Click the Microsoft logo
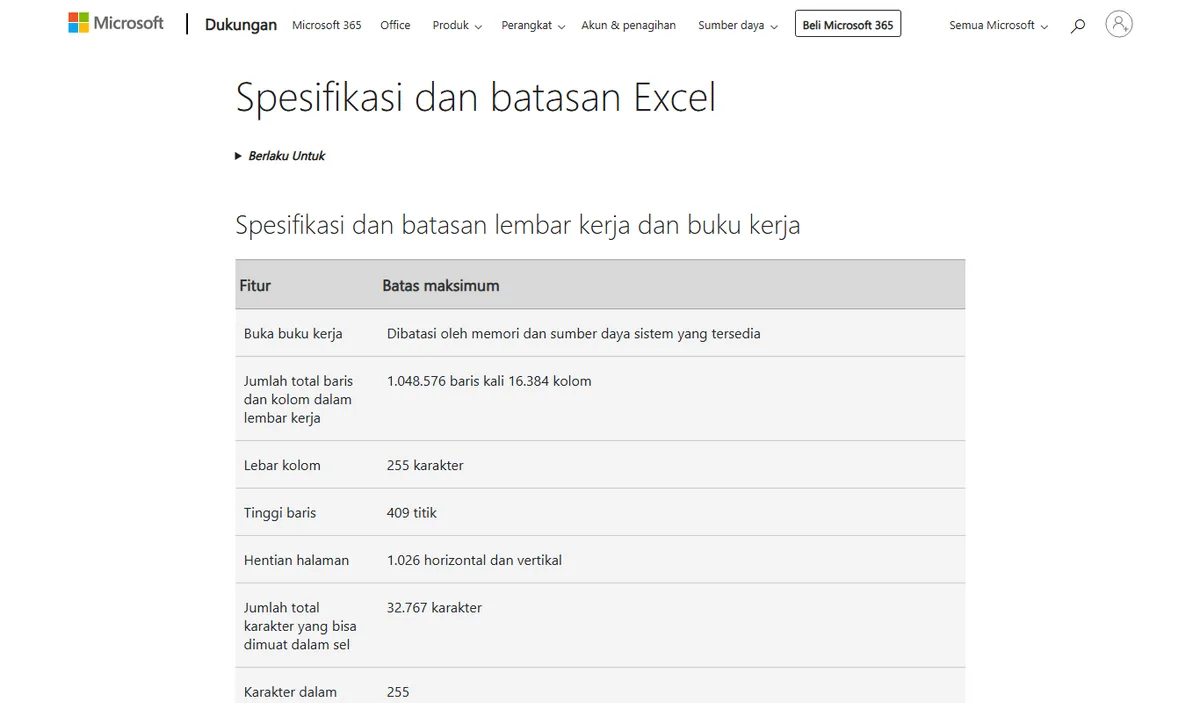The image size is (1200, 703). point(116,22)
